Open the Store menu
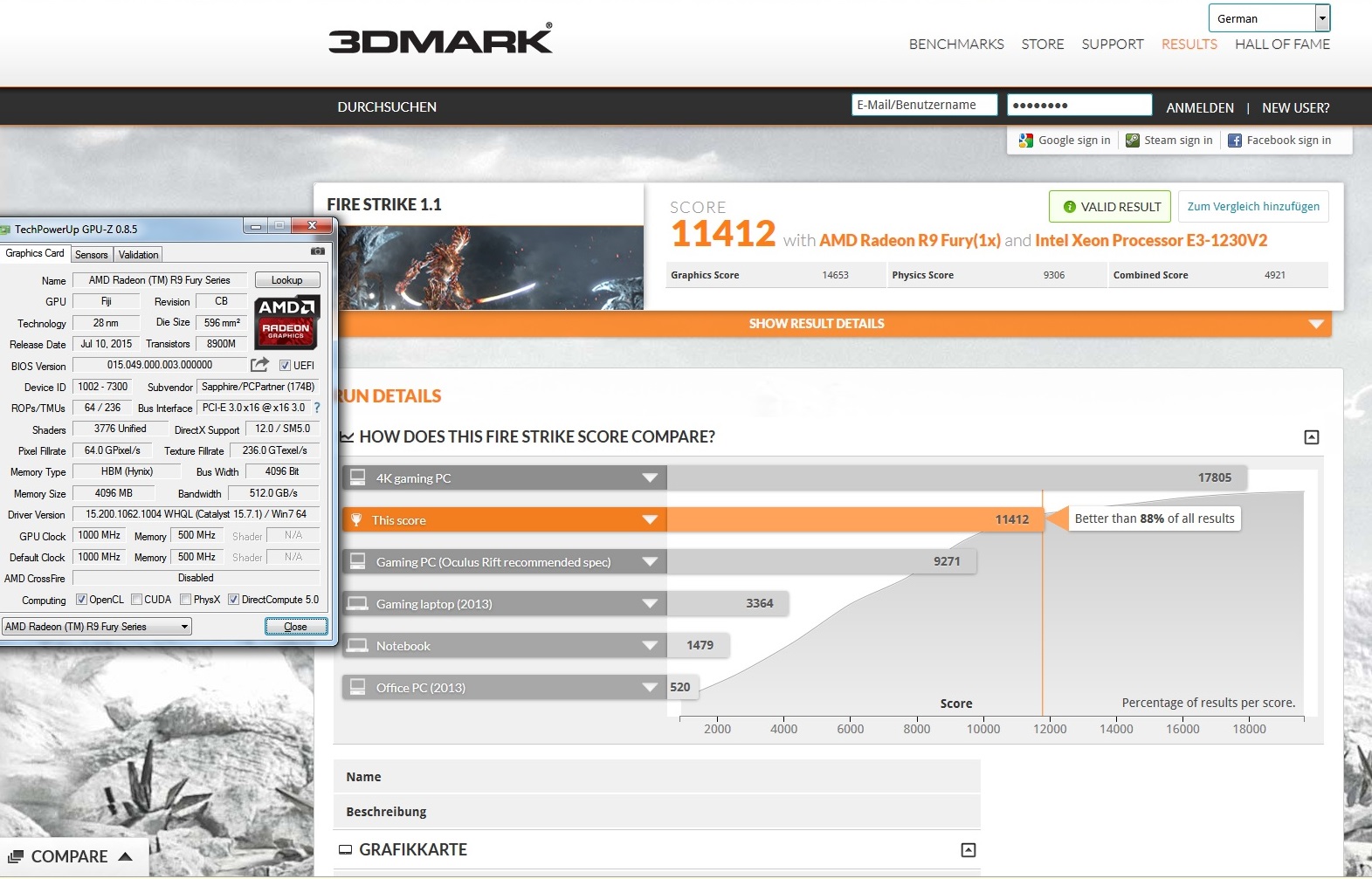The height and width of the screenshot is (879, 1372). tap(1043, 45)
